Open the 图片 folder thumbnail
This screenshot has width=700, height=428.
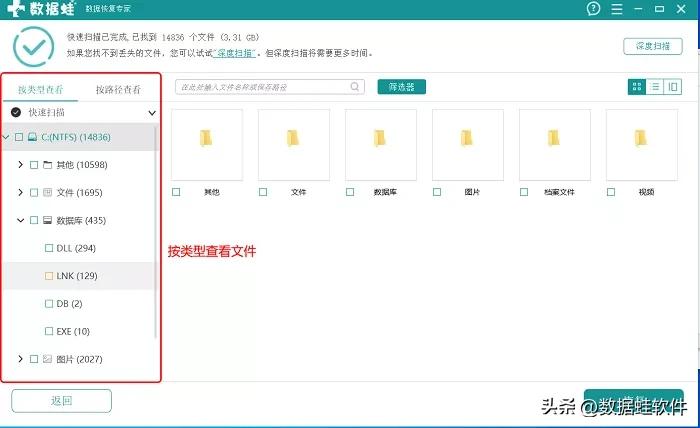click(x=468, y=145)
